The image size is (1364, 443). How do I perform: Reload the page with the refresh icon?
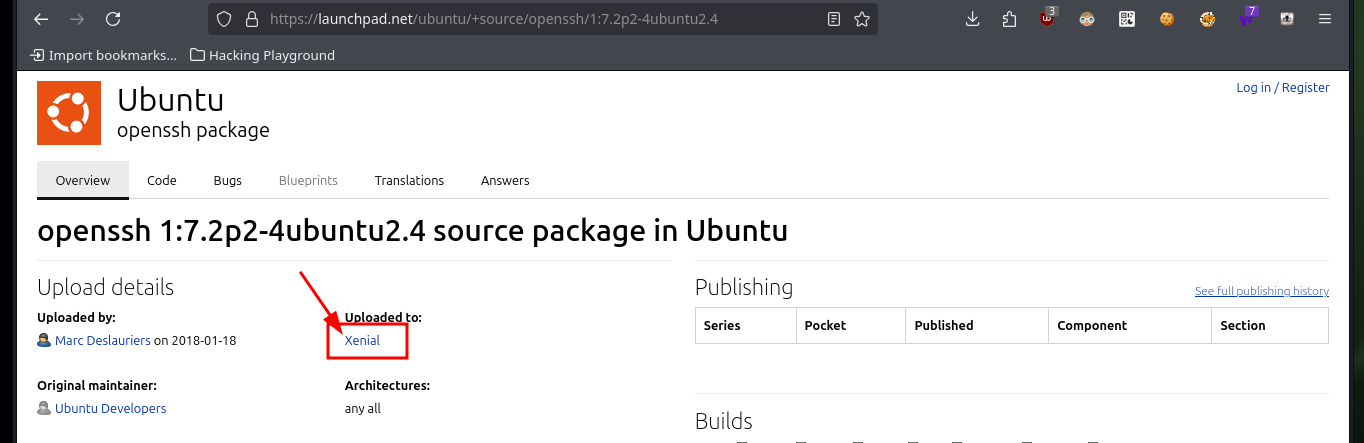[x=113, y=19]
